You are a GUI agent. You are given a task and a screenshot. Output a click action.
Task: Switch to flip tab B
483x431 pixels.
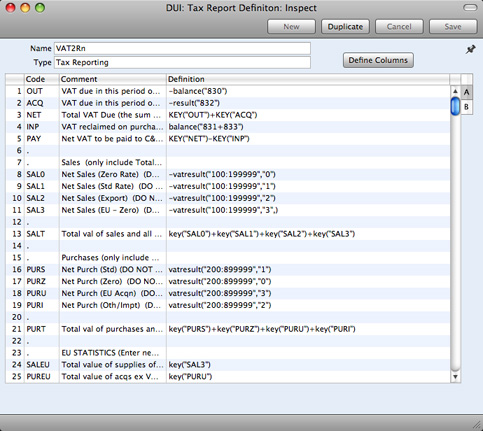coord(466,107)
